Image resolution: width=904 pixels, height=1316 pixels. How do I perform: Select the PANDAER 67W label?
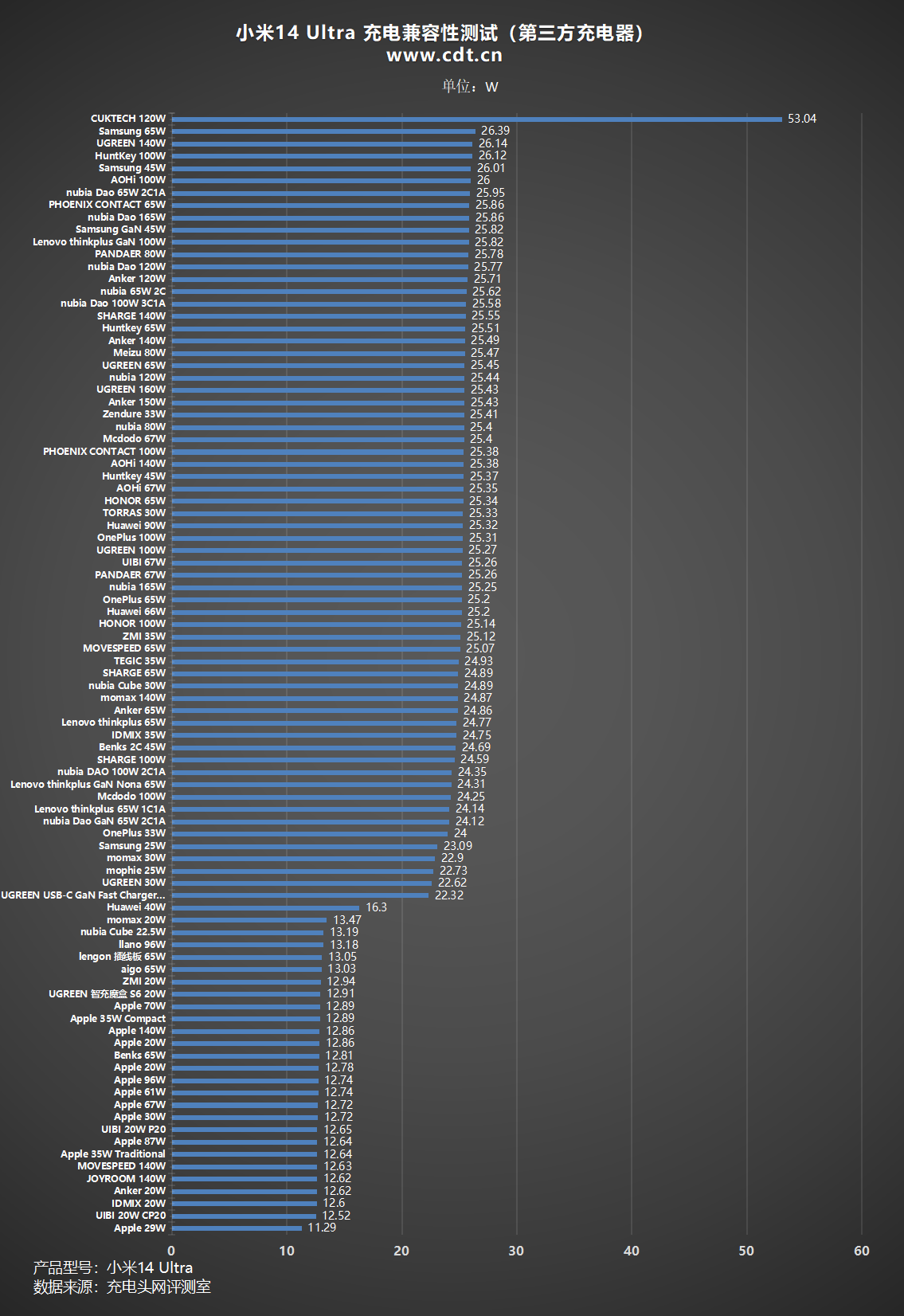131,575
